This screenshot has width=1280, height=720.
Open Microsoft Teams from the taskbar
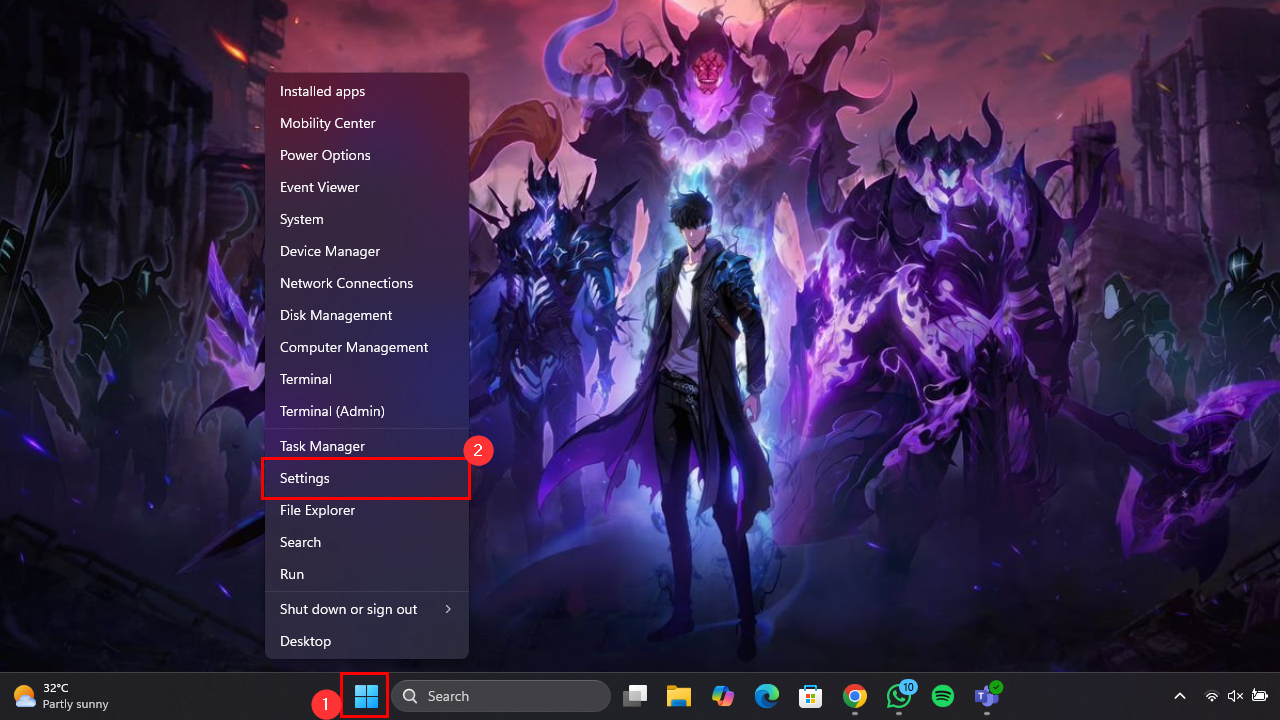coord(987,696)
